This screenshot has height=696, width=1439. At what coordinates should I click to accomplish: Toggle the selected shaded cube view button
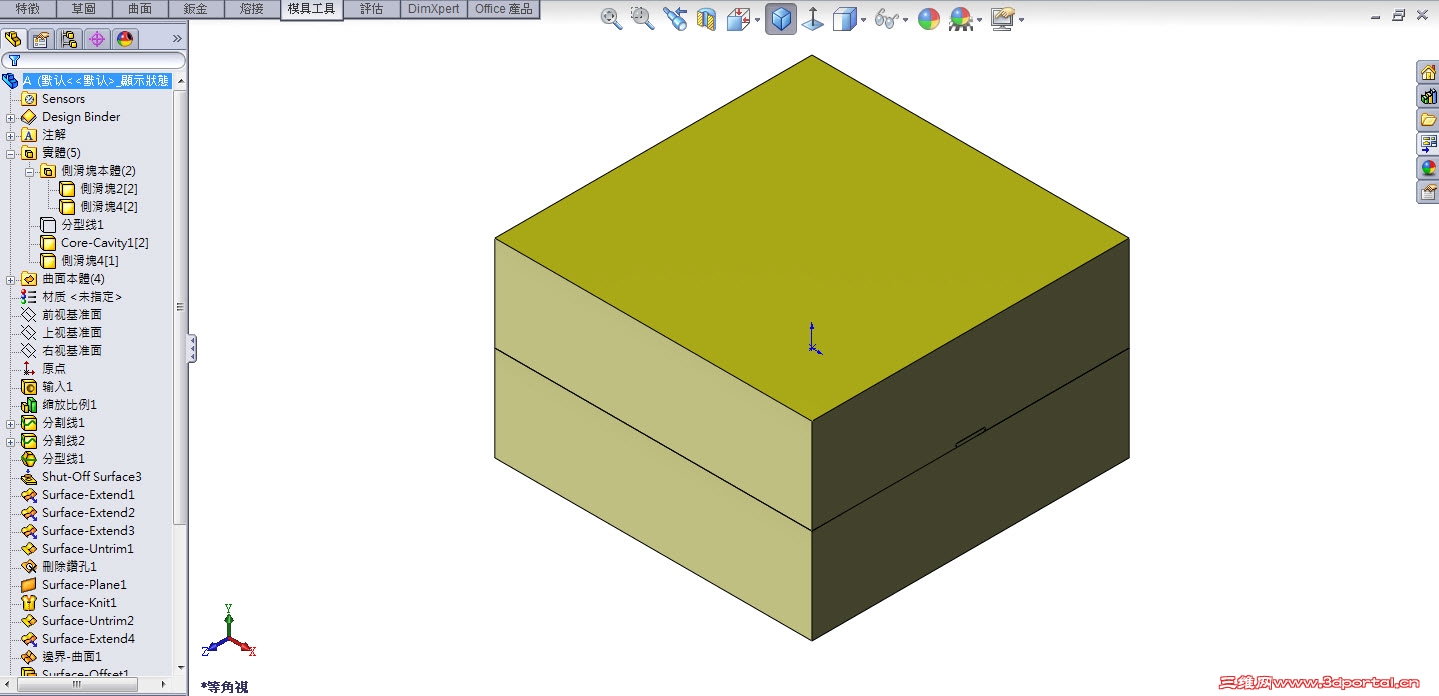781,19
